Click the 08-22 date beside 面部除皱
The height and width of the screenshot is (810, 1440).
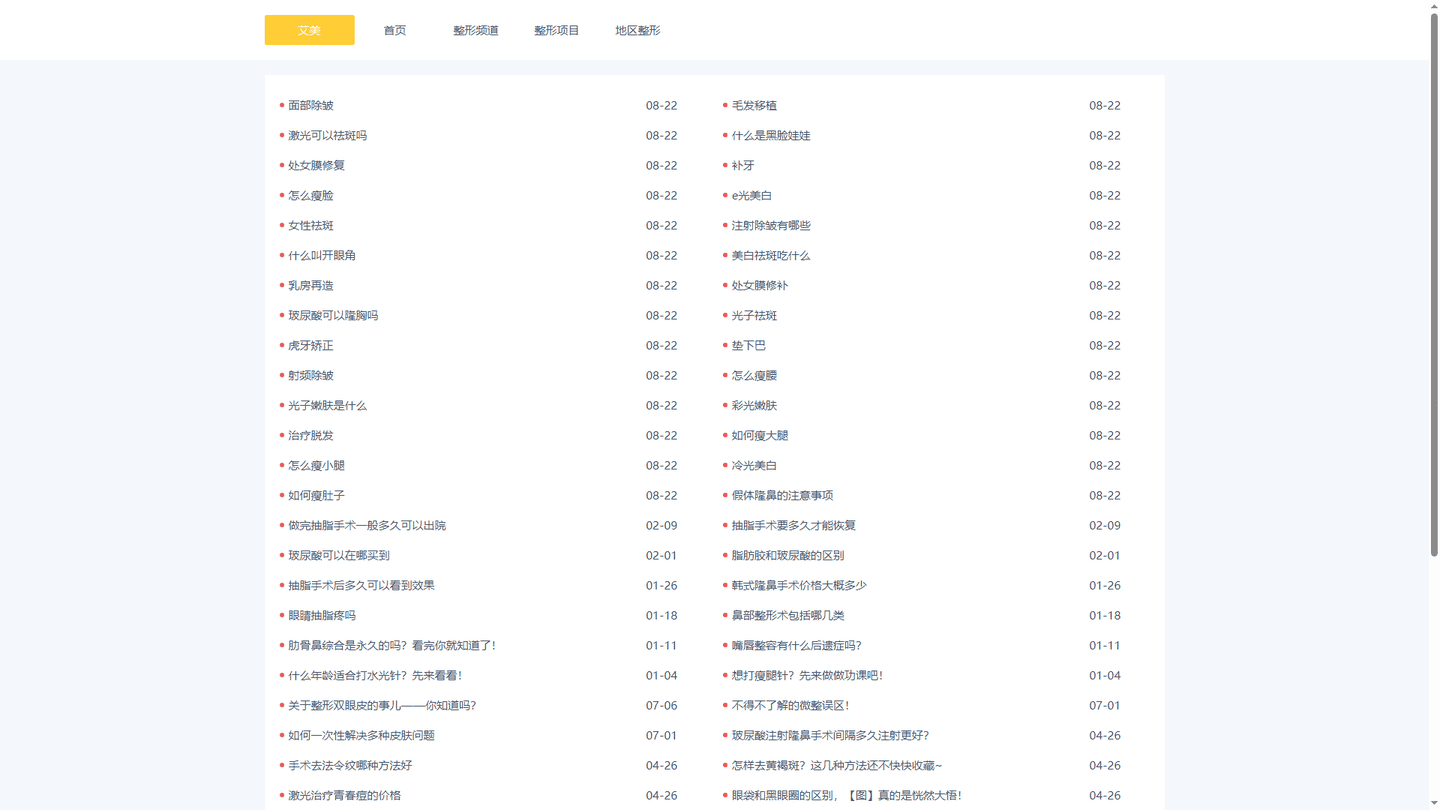pos(661,105)
